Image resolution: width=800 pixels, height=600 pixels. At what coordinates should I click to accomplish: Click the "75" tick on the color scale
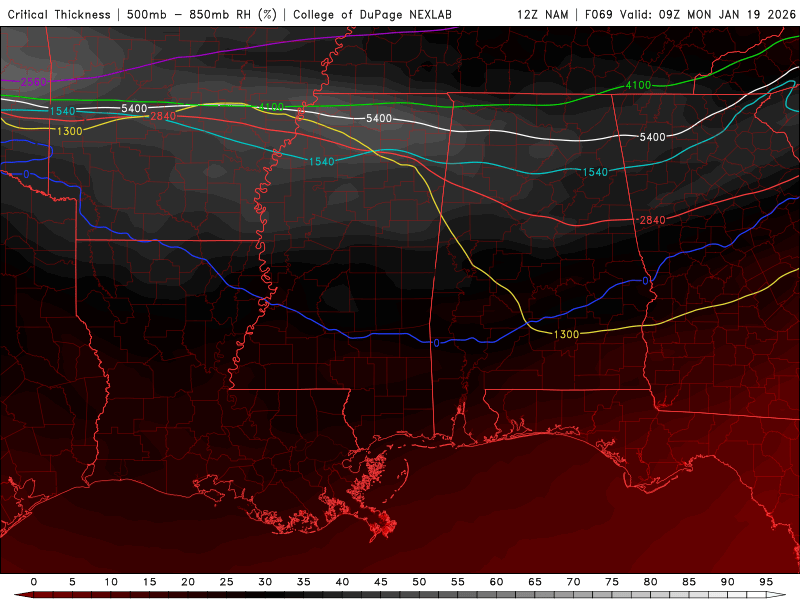tap(612, 582)
